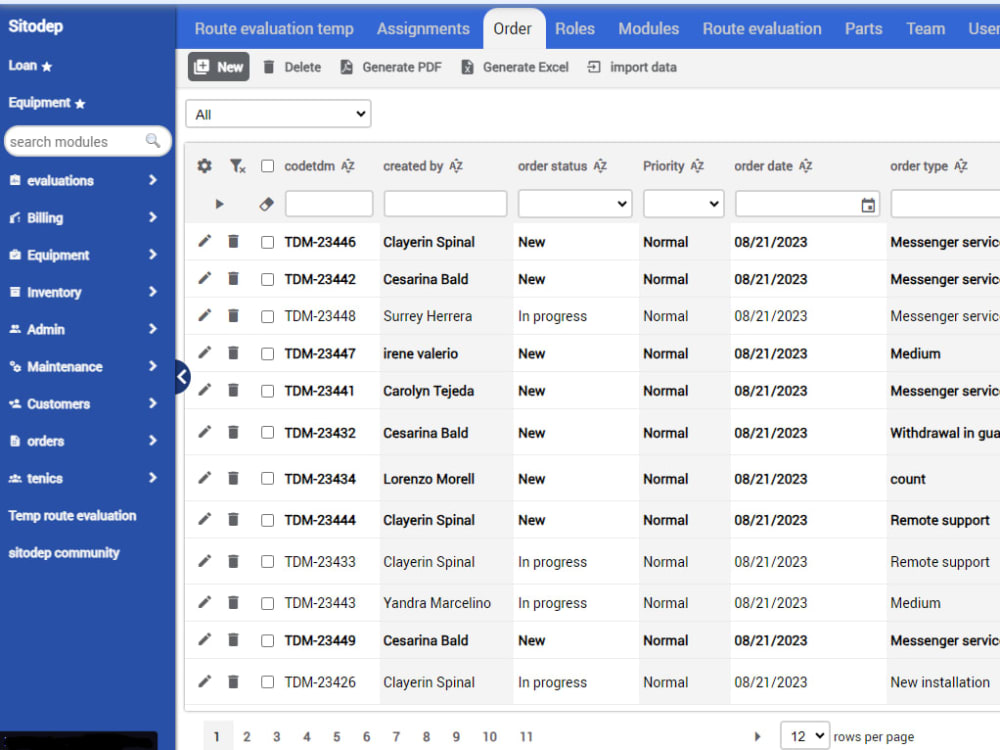Click the import data button
Screen dimensions: 1000x750
(631, 67)
